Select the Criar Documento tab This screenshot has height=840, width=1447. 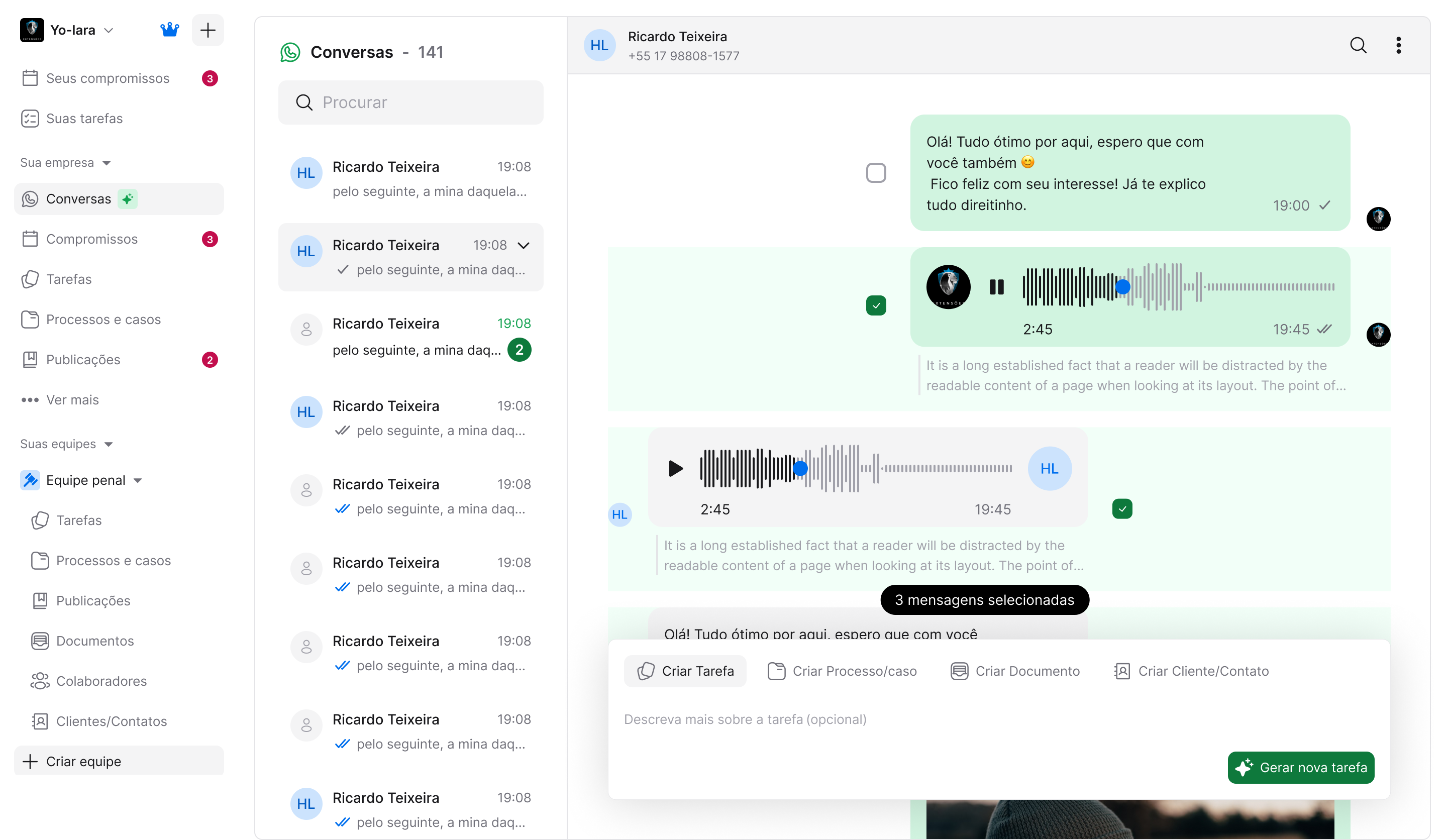click(1014, 671)
